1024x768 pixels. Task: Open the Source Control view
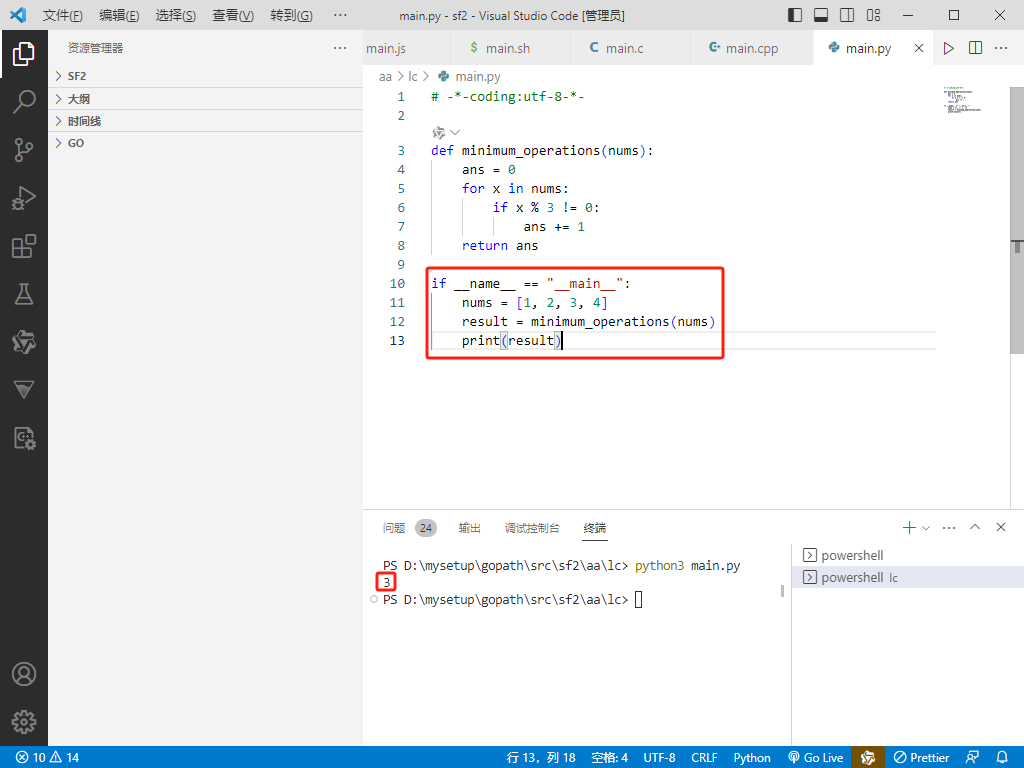pos(24,150)
